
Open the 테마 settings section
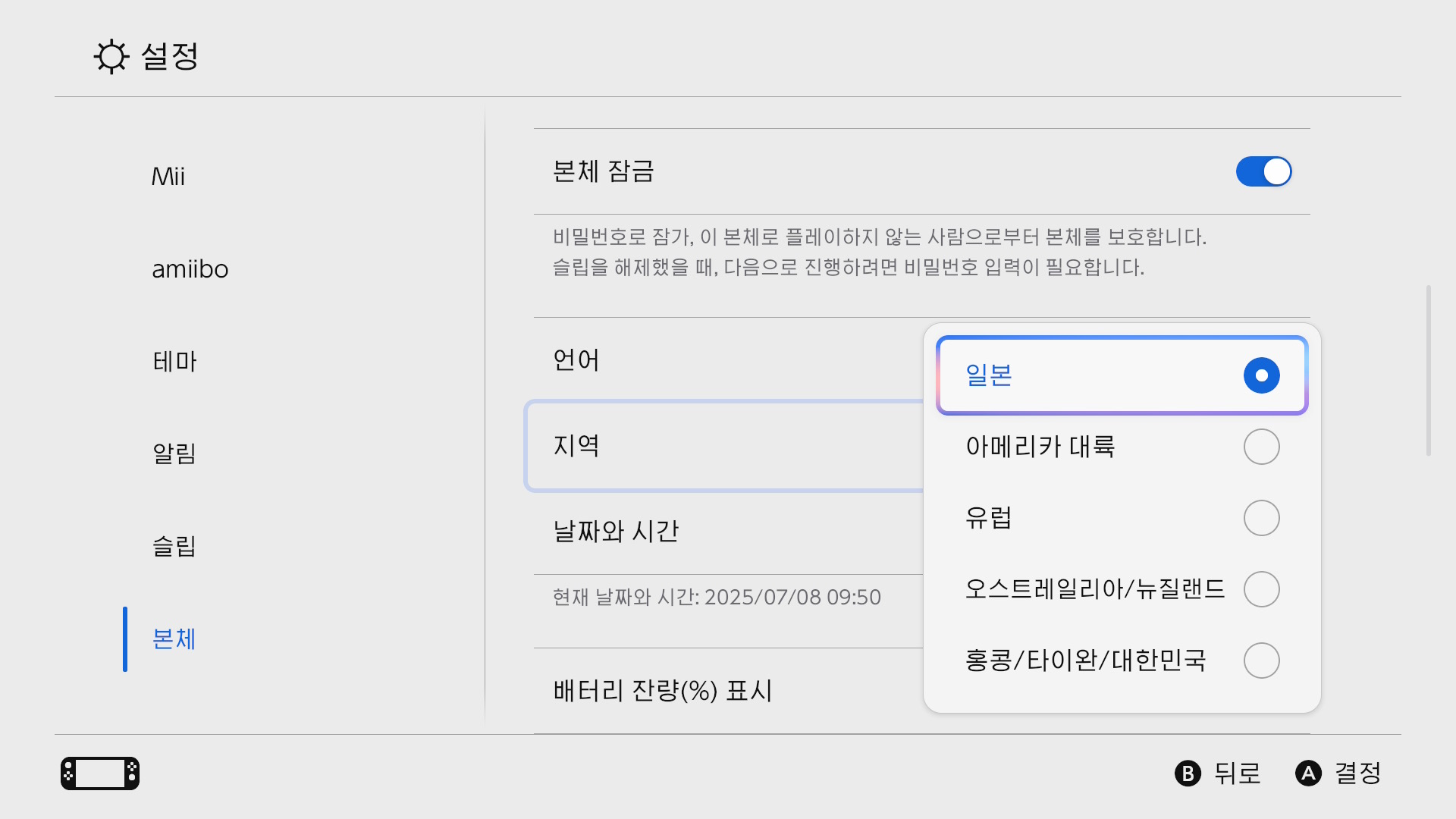coord(175,362)
